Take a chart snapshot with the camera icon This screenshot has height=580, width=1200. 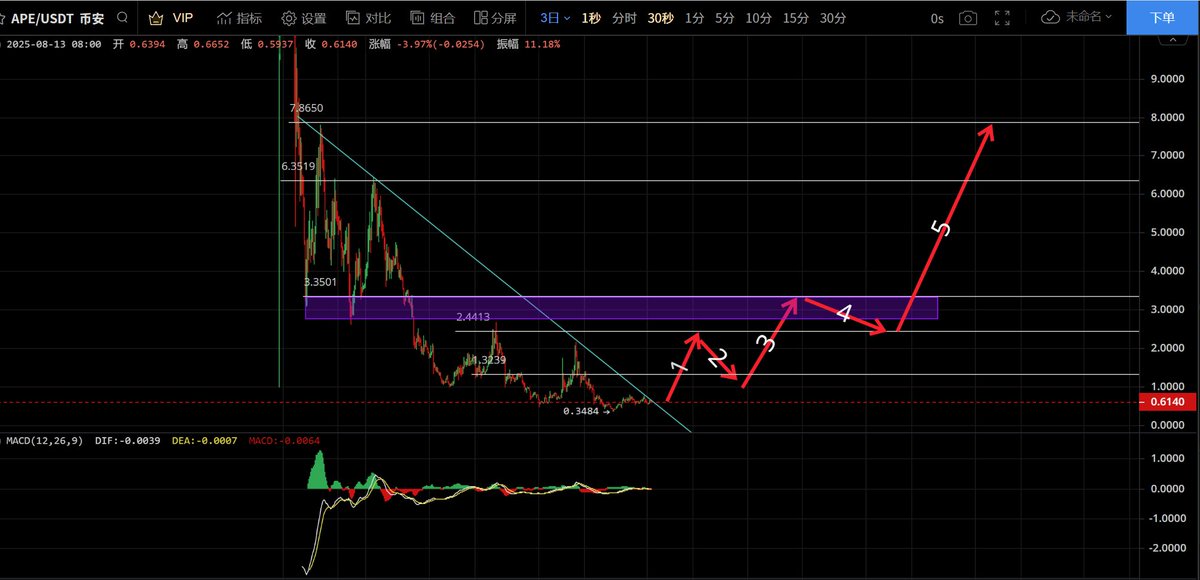coord(968,18)
